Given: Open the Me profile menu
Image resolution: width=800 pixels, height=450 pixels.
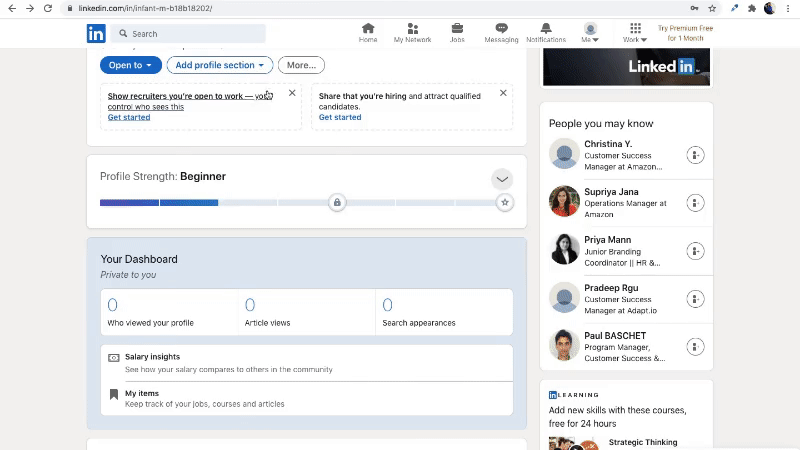Looking at the screenshot, I should pos(590,33).
